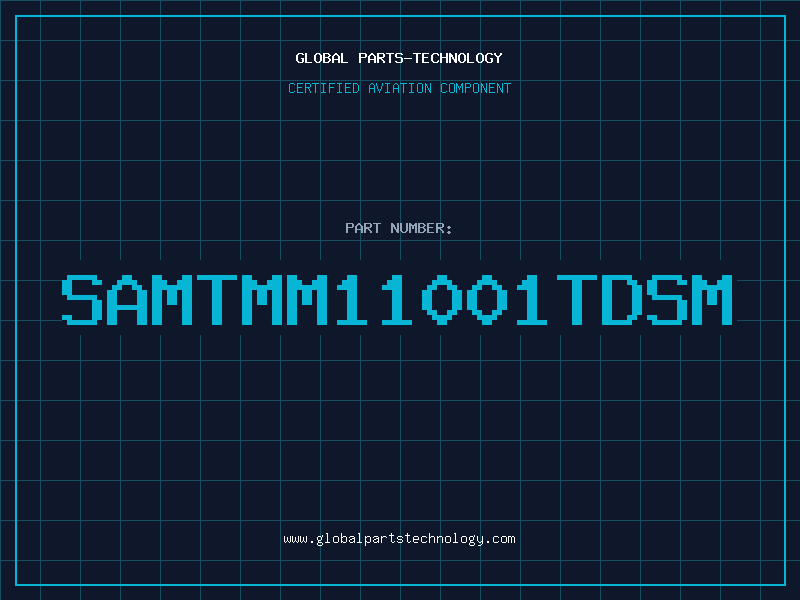
Task: Select the CERTIFIED AVIATION COMPONENT subtitle
Action: coord(399,88)
